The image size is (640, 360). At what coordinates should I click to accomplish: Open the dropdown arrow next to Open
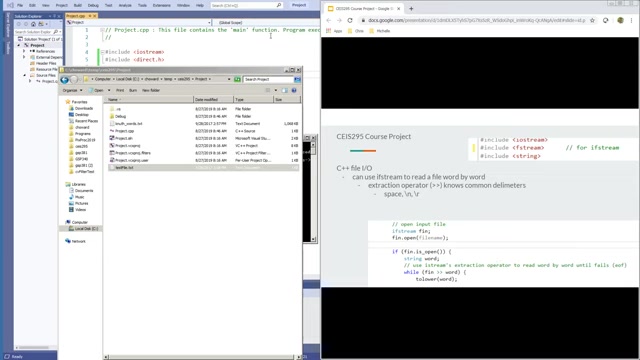[109, 90]
